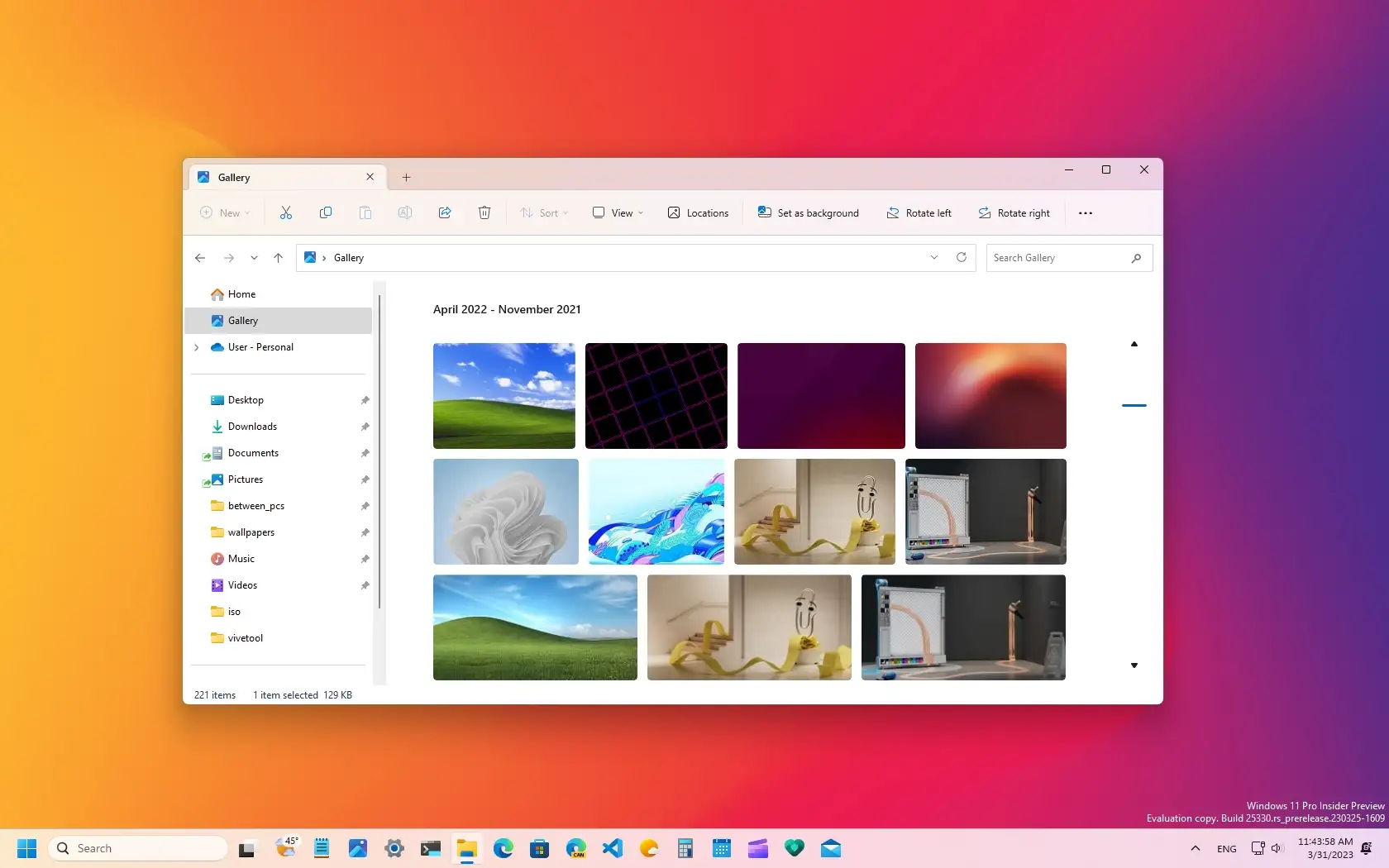Go forward with the right arrow
This screenshot has width=1389, height=868.
229,258
